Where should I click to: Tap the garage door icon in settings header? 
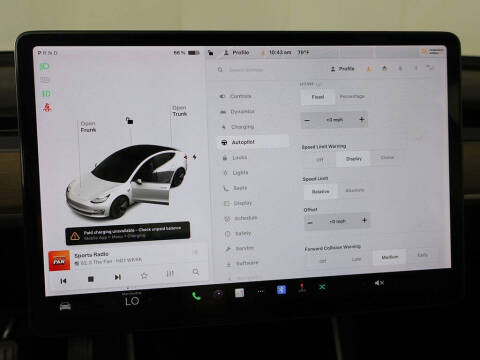[x=384, y=68]
